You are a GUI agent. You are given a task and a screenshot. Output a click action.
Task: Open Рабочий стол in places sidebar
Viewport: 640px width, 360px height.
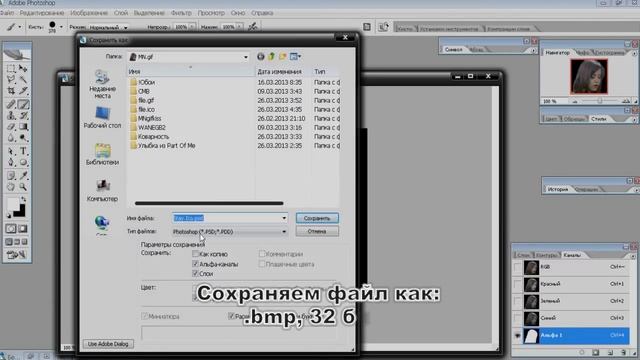point(102,118)
